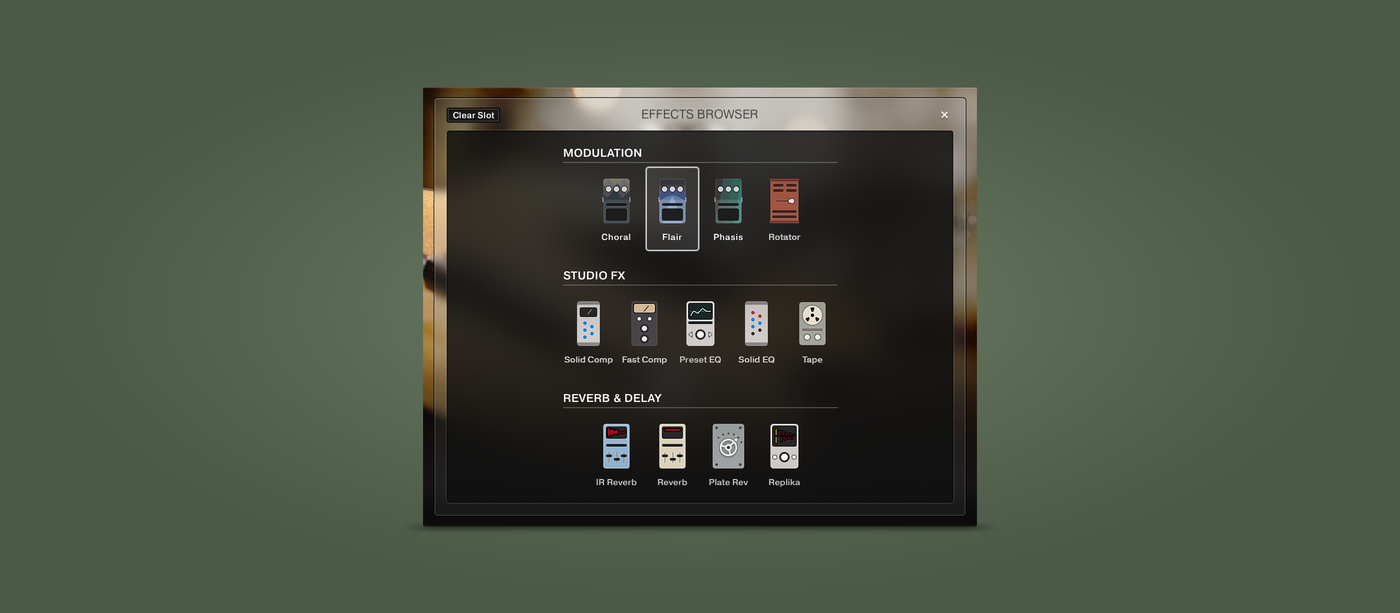This screenshot has height=613, width=1400.
Task: Click the STUDIO FX section heading
Action: 594,276
